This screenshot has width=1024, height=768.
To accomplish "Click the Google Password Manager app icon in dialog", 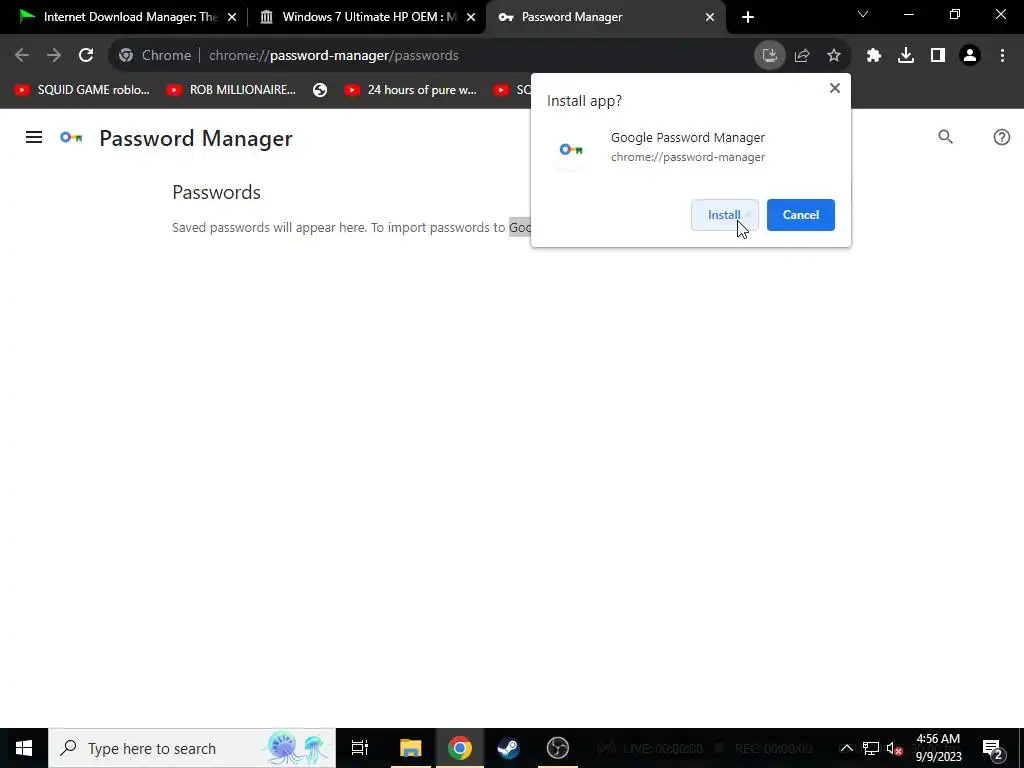I will [571, 150].
